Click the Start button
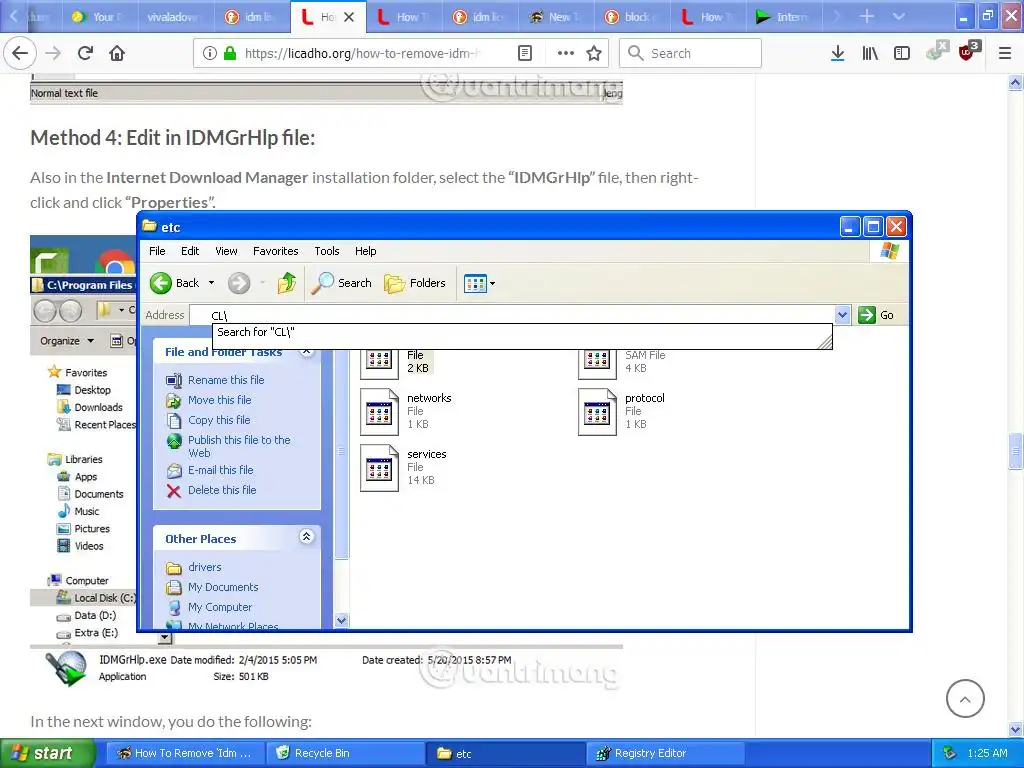This screenshot has height=768, width=1024. pos(47,753)
